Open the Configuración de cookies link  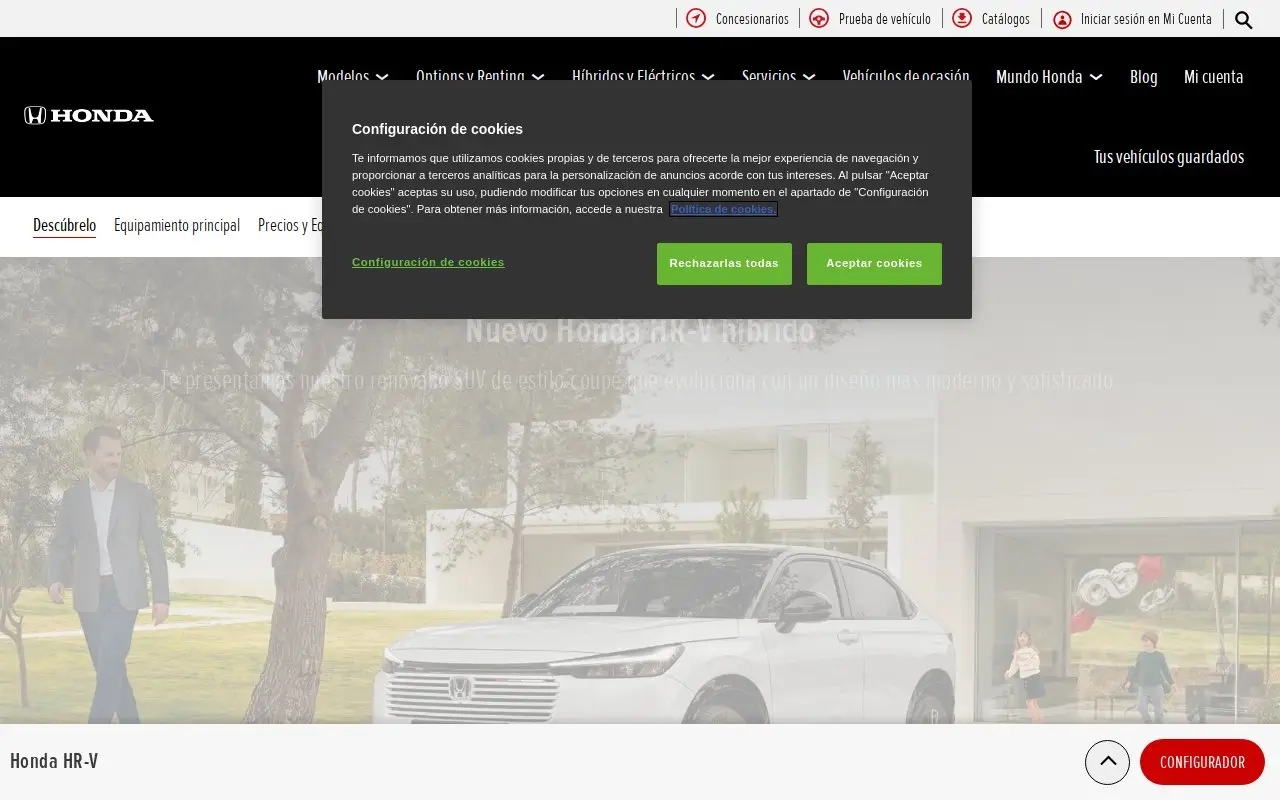[x=428, y=262]
